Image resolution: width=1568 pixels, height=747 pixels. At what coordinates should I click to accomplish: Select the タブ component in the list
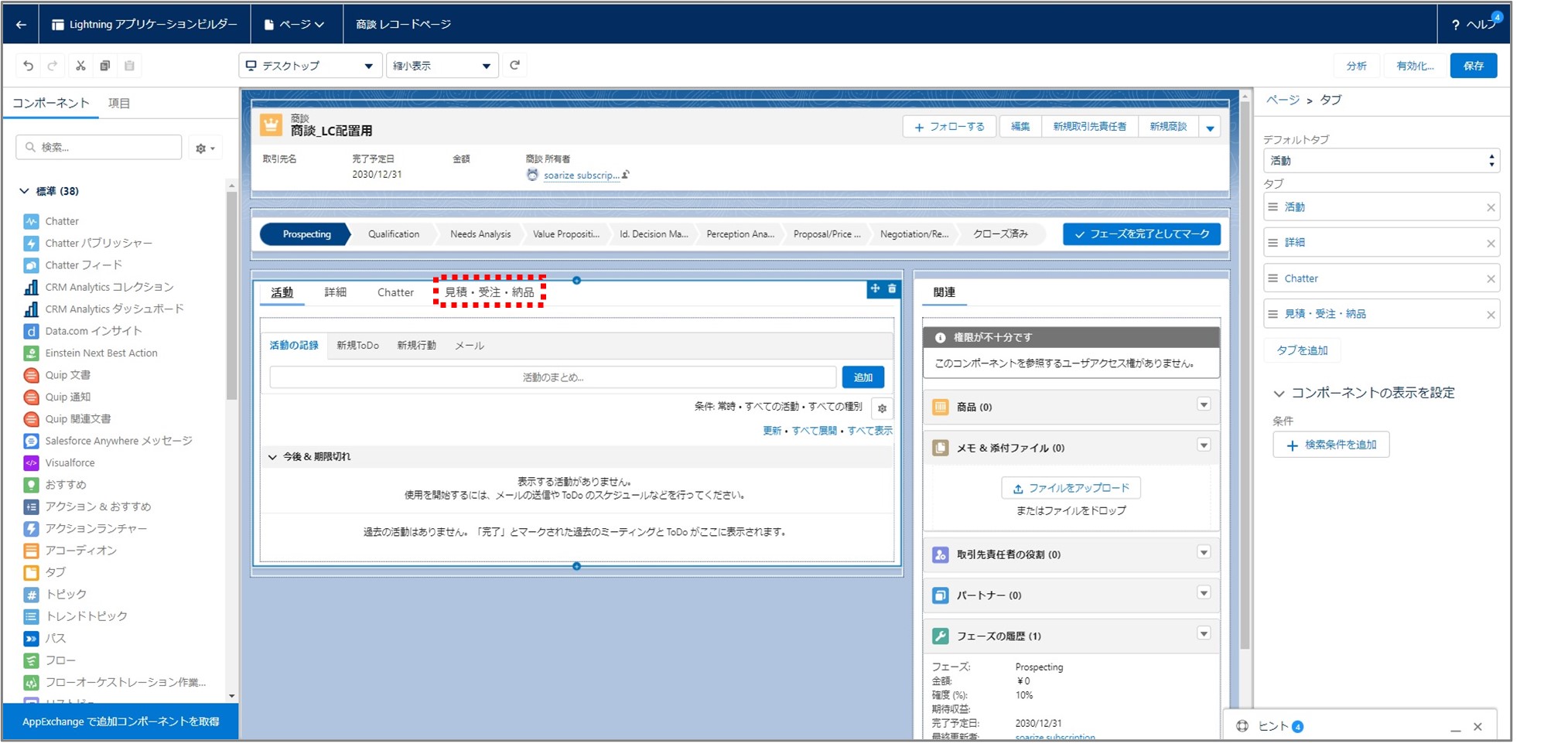(55, 572)
